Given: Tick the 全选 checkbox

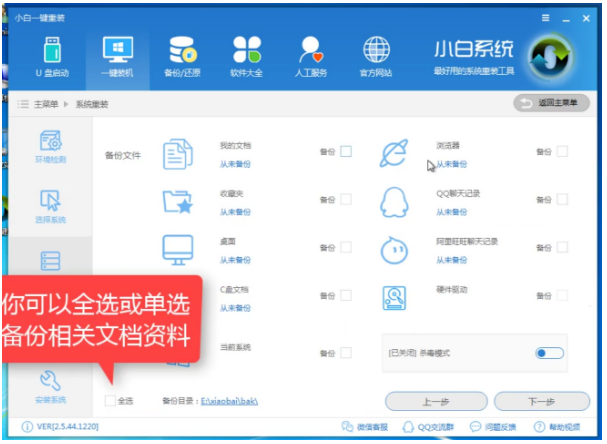Looking at the screenshot, I should 110,401.
